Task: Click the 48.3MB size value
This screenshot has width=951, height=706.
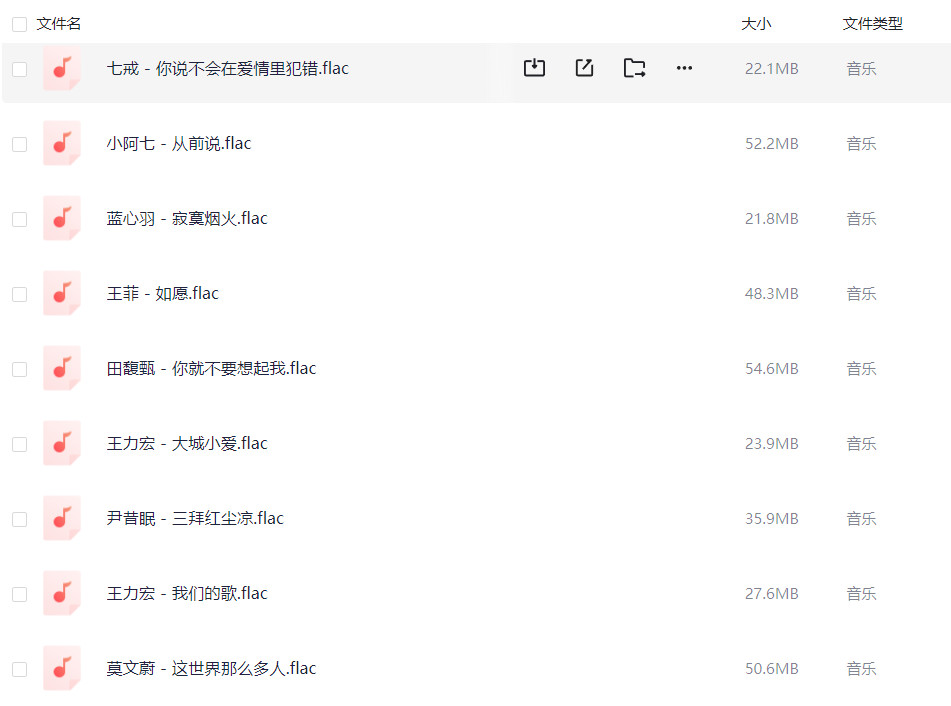Action: (x=771, y=294)
